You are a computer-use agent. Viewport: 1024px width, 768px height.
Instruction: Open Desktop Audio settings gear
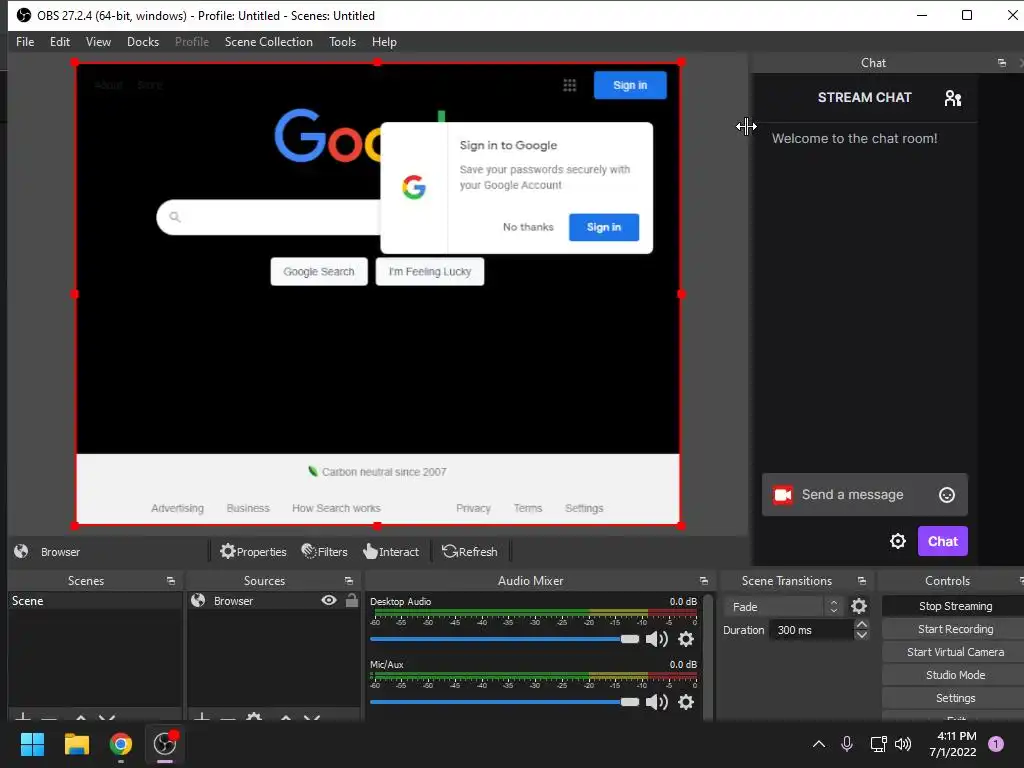click(x=686, y=639)
